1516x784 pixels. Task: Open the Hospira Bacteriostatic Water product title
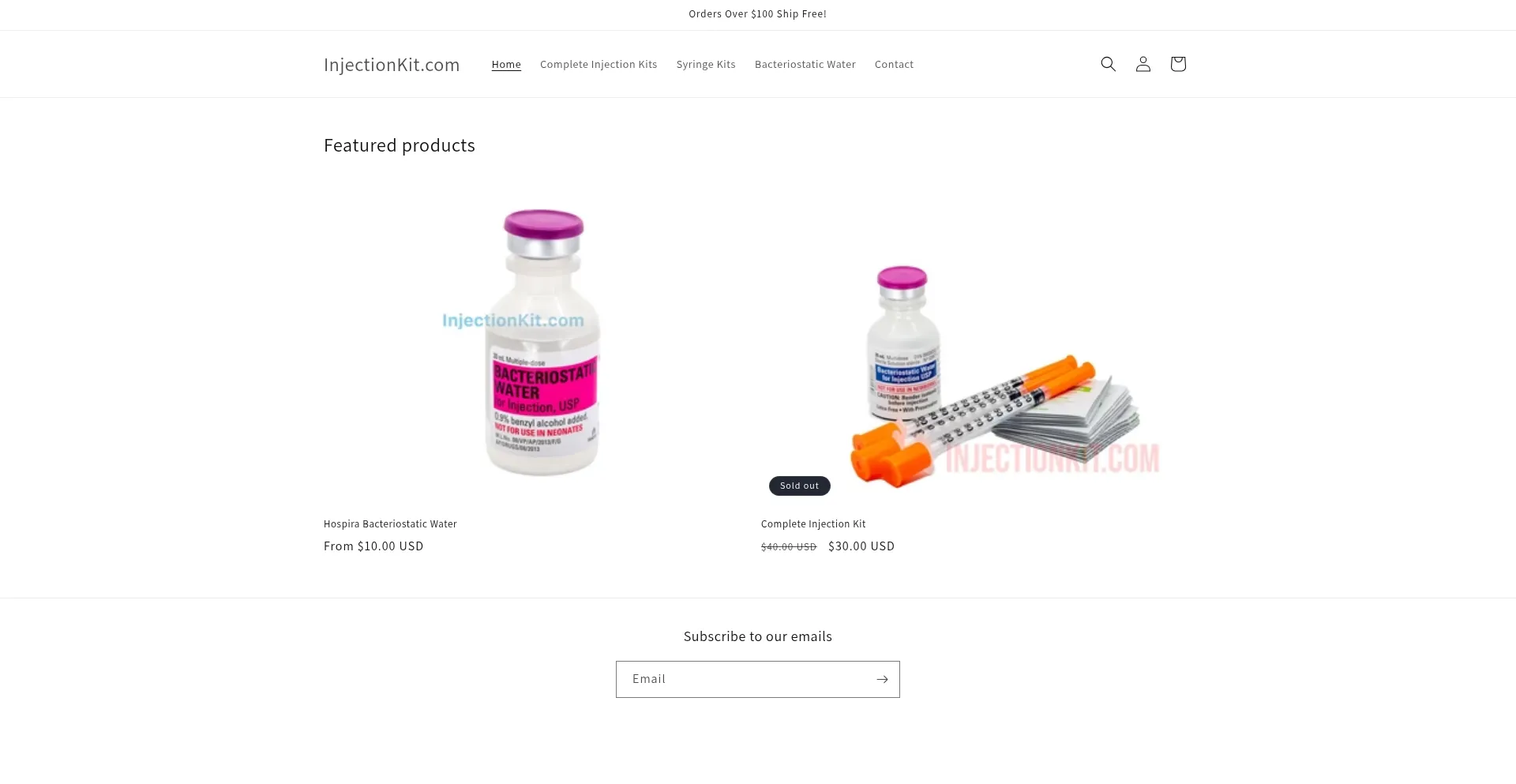coord(390,524)
